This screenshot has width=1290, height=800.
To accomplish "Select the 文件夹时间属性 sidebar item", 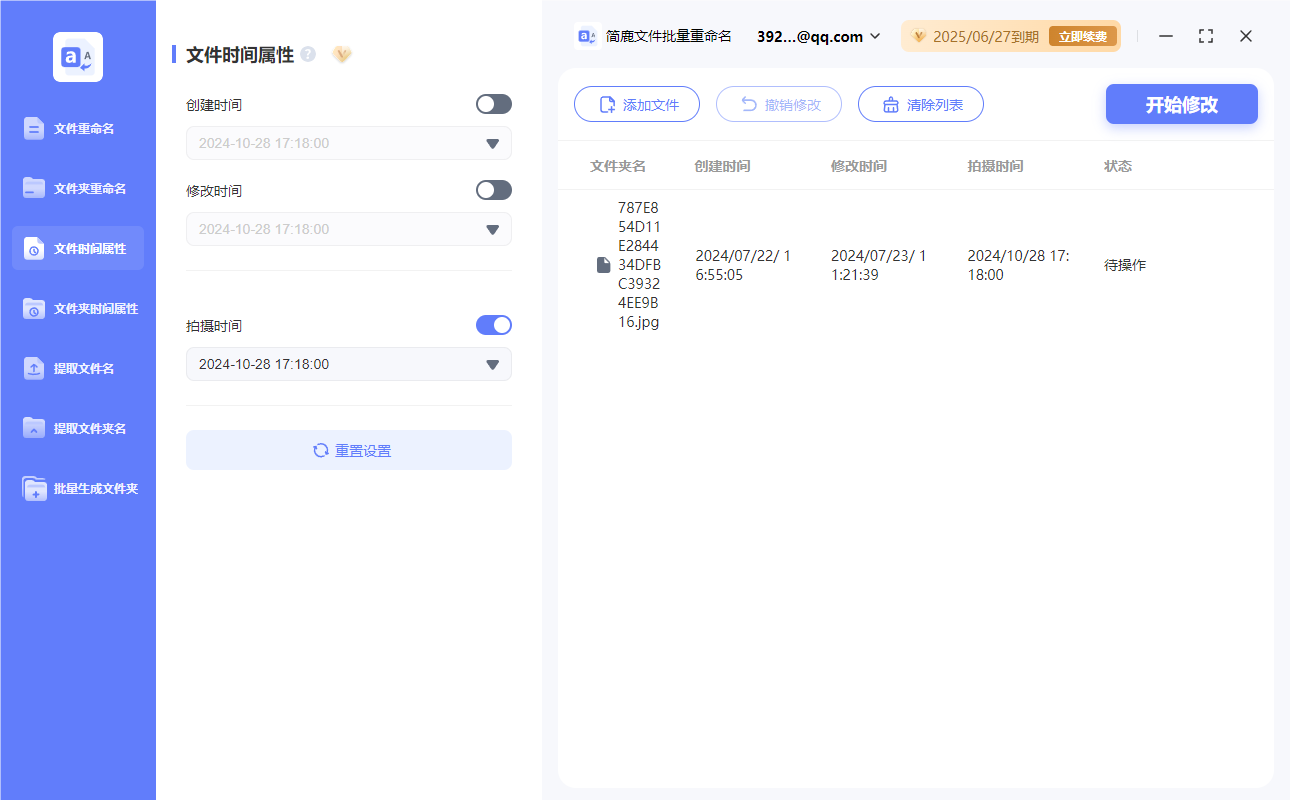I will pyautogui.click(x=77, y=308).
